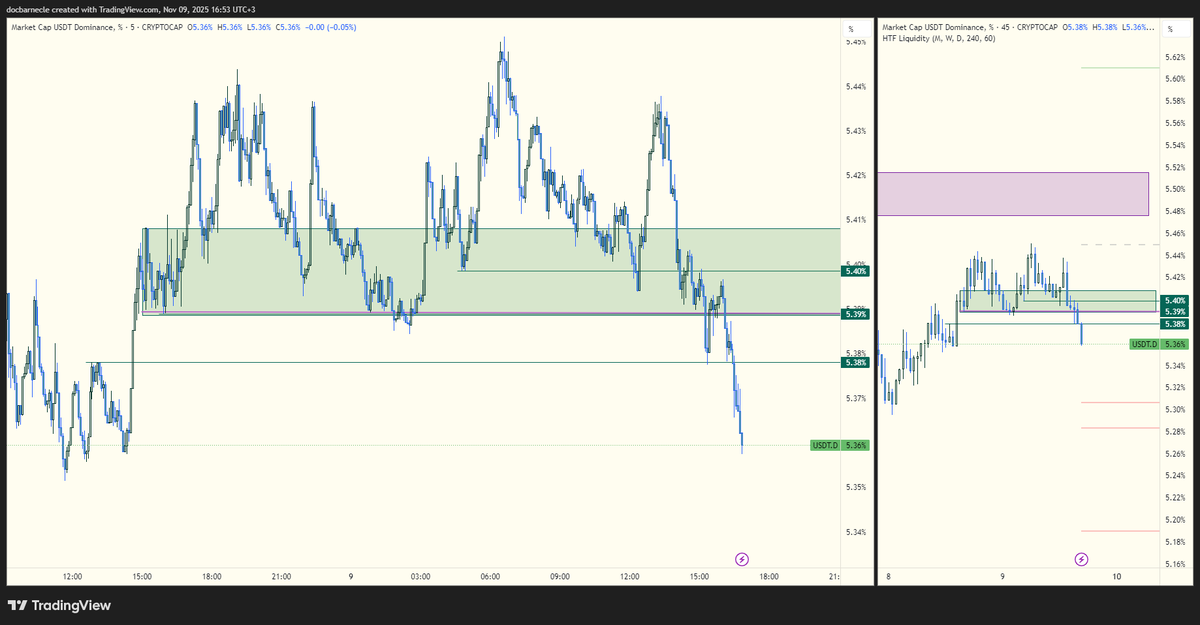This screenshot has height=625, width=1200.
Task: Select the 5.39% line label on the 5-minute chart axis
Action: pyautogui.click(x=856, y=314)
